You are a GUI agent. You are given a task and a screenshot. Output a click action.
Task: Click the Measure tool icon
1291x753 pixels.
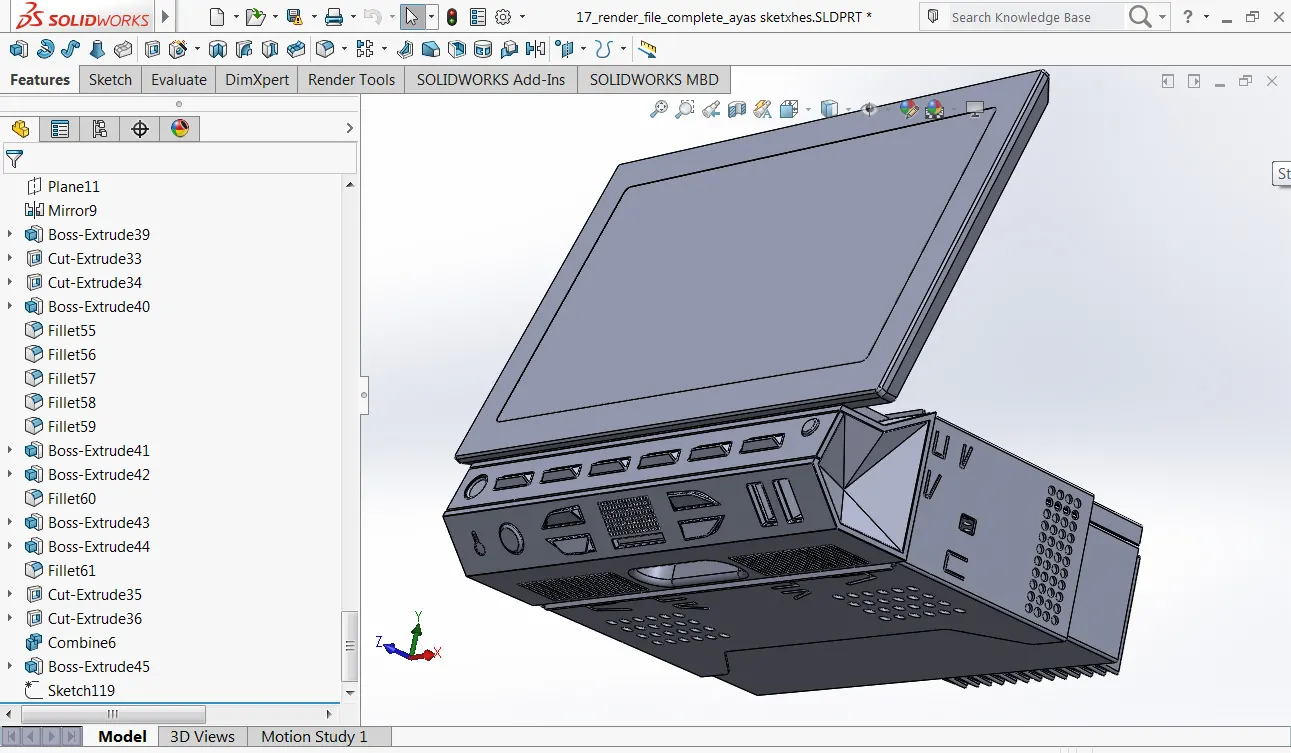point(647,49)
